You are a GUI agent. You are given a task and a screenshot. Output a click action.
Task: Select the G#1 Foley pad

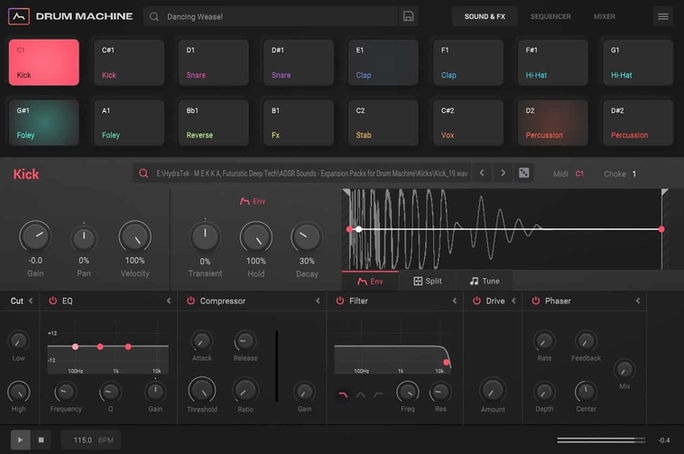tap(44, 123)
